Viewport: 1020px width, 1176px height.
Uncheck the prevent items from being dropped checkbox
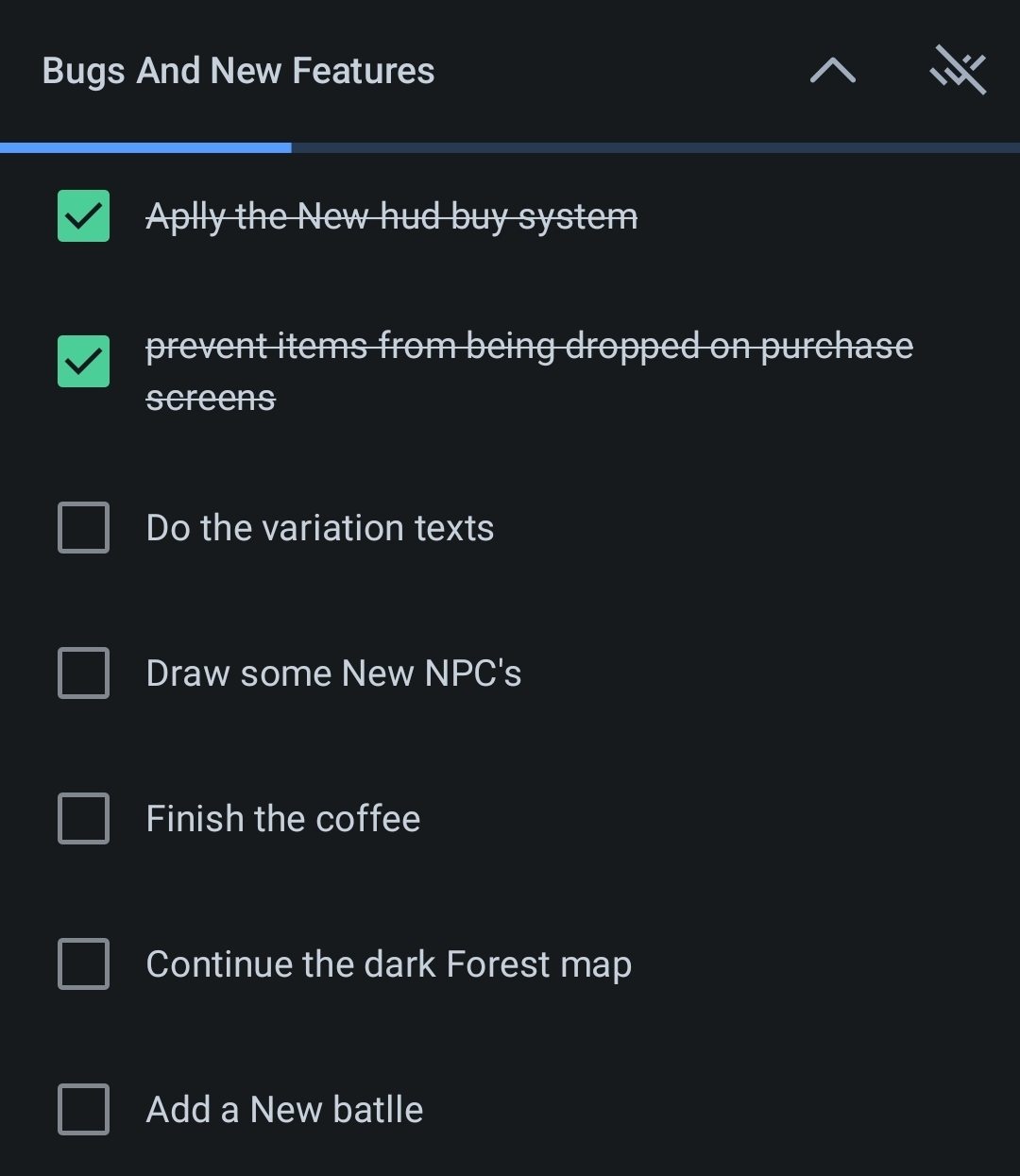click(83, 362)
